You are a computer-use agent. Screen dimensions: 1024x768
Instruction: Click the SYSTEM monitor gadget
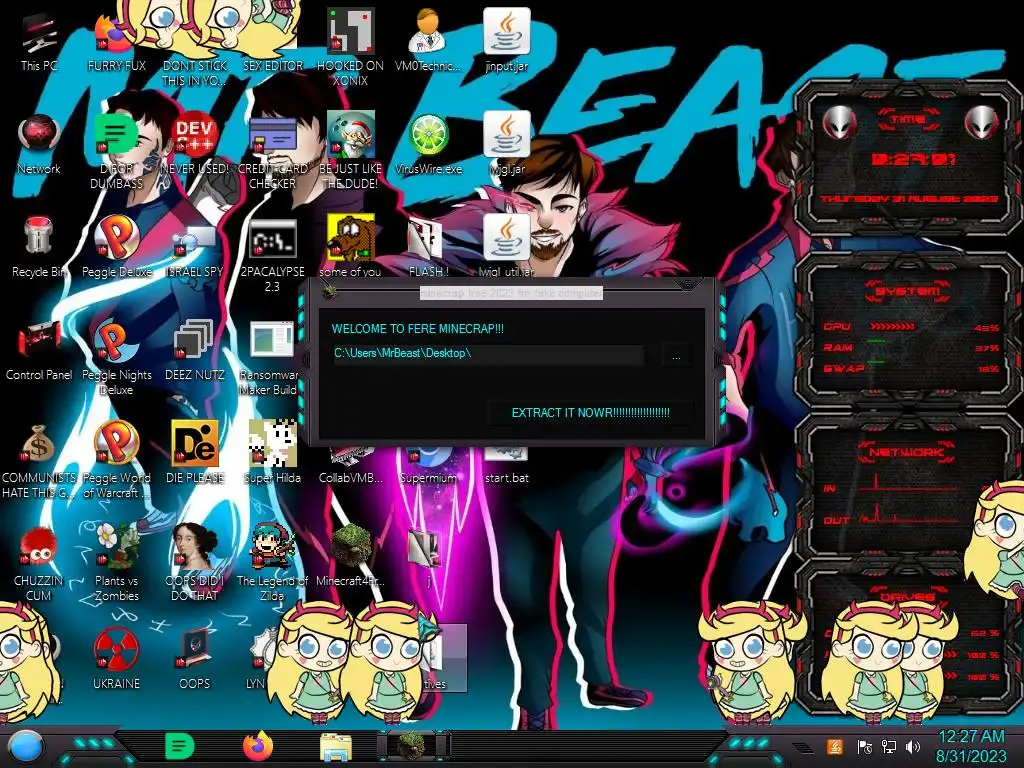908,328
